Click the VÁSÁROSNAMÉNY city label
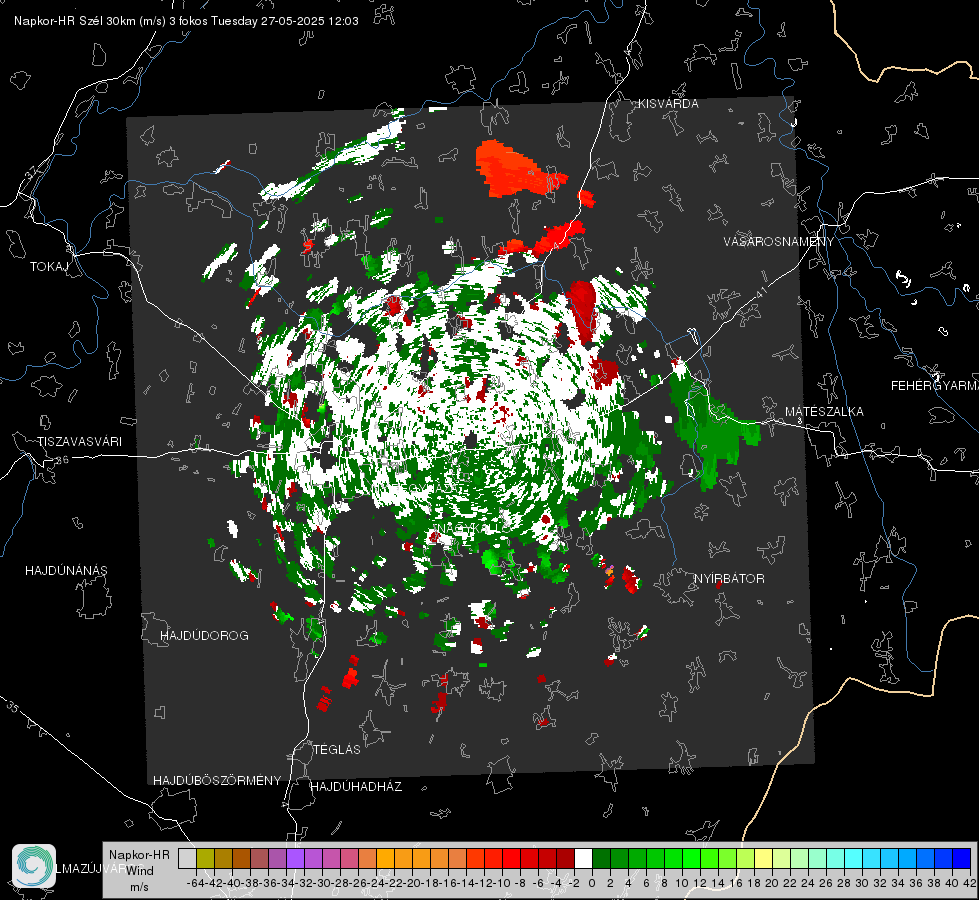Viewport: 979px width, 900px height. pyautogui.click(x=779, y=242)
